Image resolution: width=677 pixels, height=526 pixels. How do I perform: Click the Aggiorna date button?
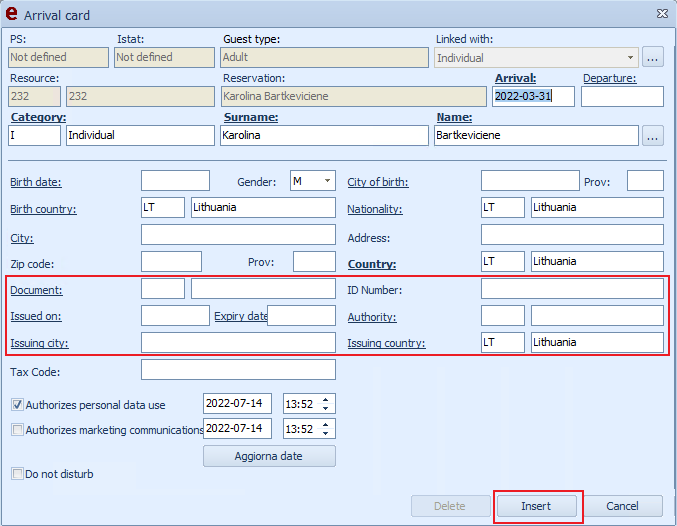click(x=269, y=456)
